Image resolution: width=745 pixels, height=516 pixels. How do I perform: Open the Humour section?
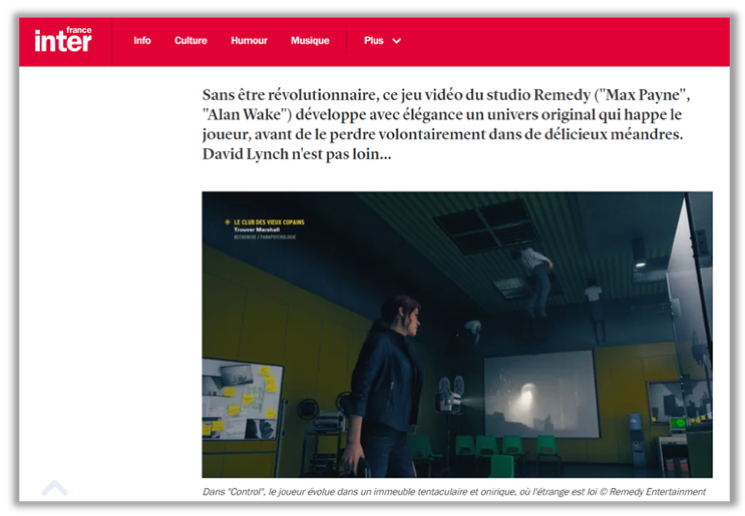[x=249, y=41]
